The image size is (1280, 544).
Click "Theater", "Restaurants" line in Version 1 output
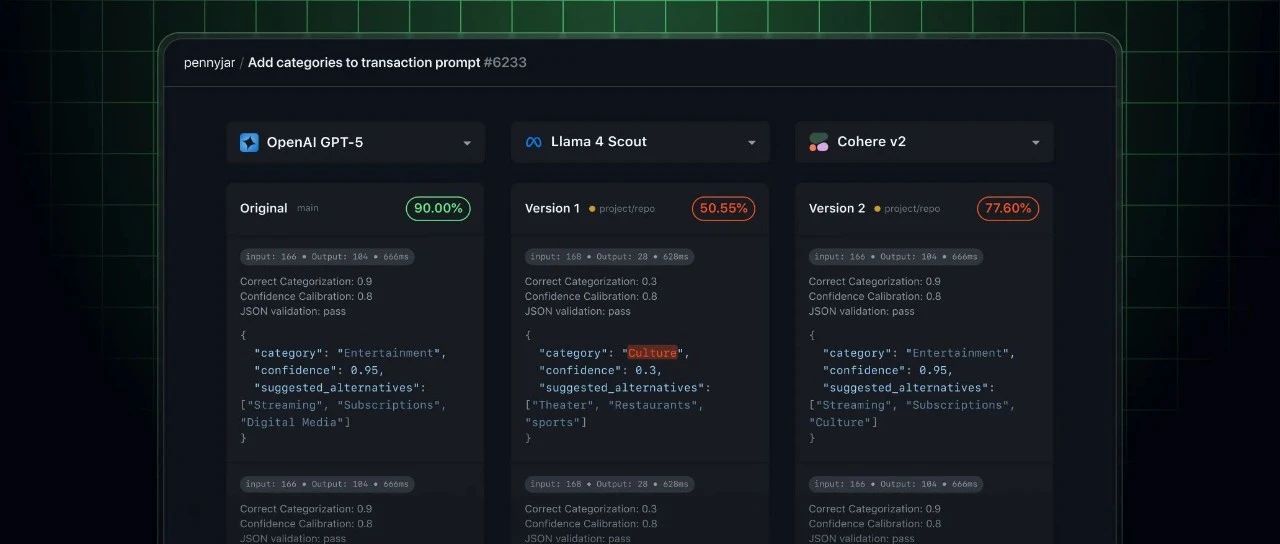[x=614, y=405]
